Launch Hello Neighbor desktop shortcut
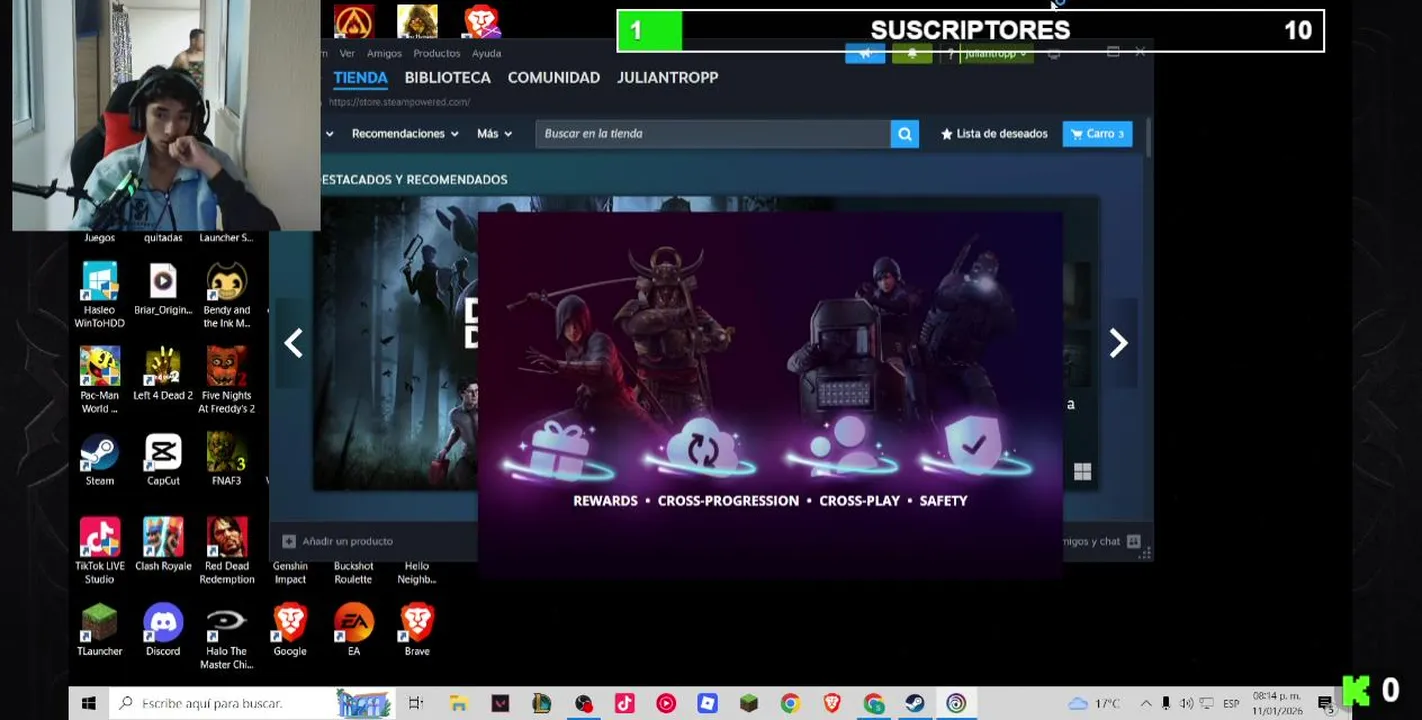This screenshot has width=1422, height=720. coord(417,572)
